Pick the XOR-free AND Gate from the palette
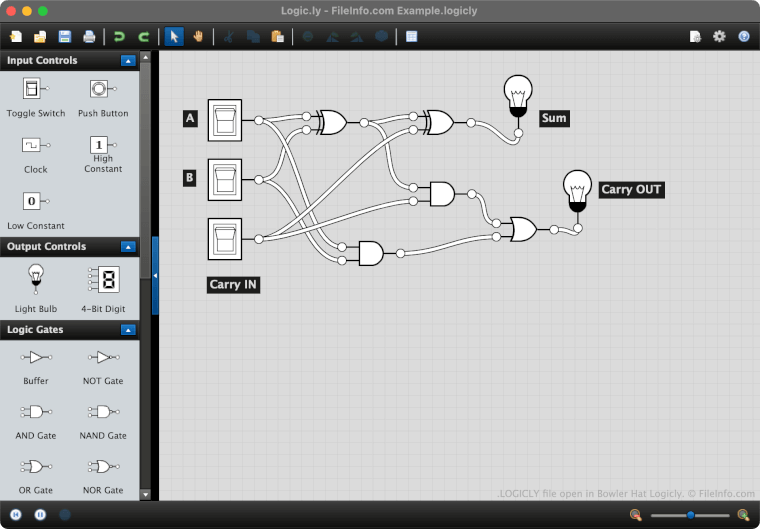The height and width of the screenshot is (529, 760). click(35, 412)
